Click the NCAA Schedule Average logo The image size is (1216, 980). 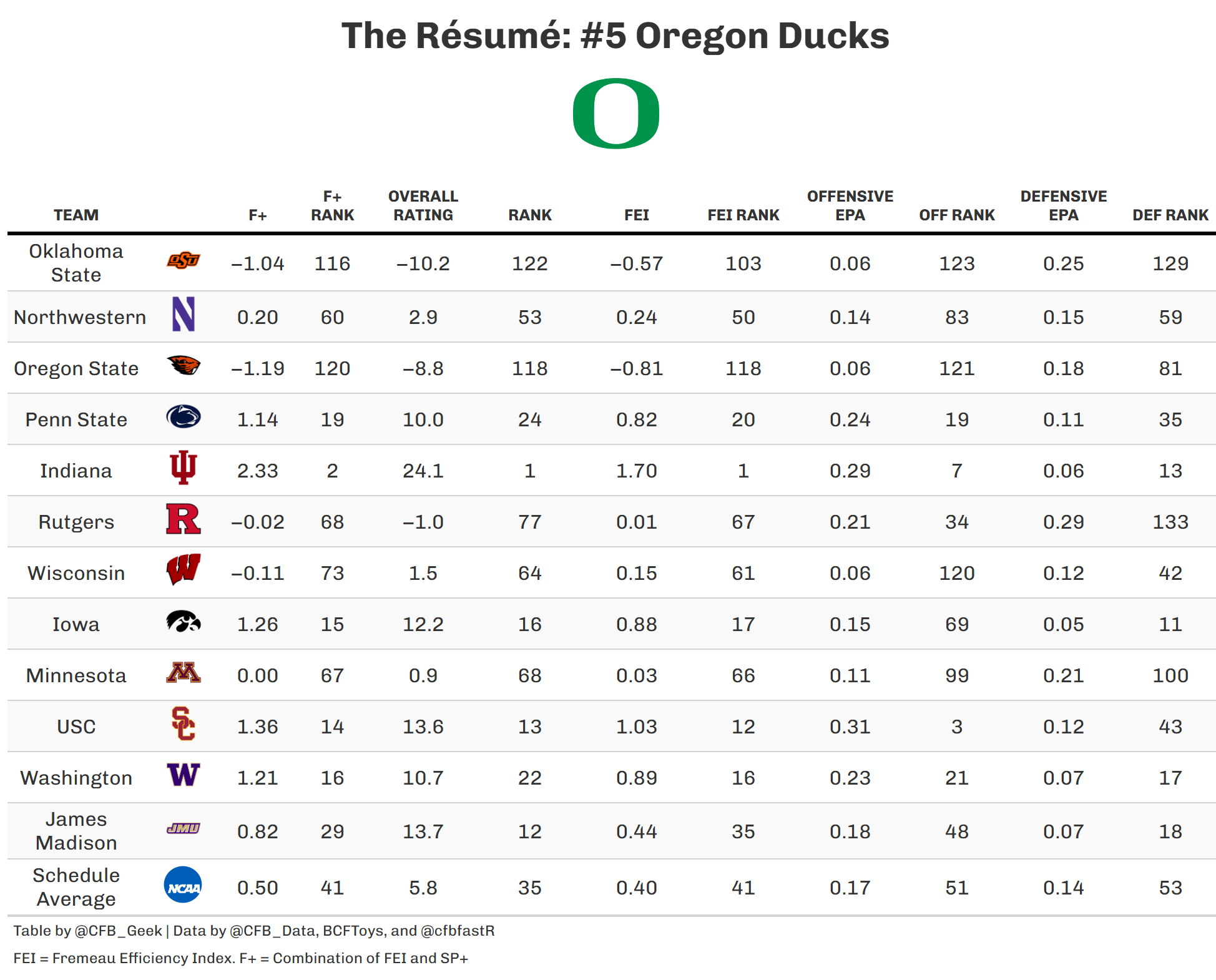(x=183, y=884)
